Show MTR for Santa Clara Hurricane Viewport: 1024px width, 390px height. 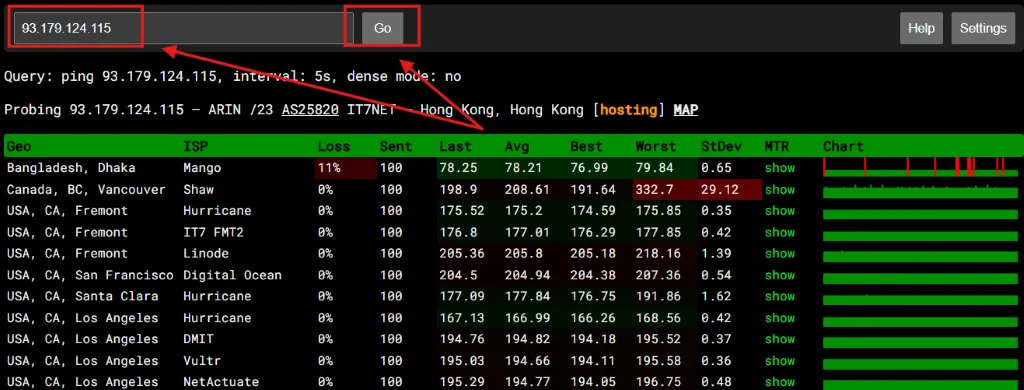coord(780,297)
